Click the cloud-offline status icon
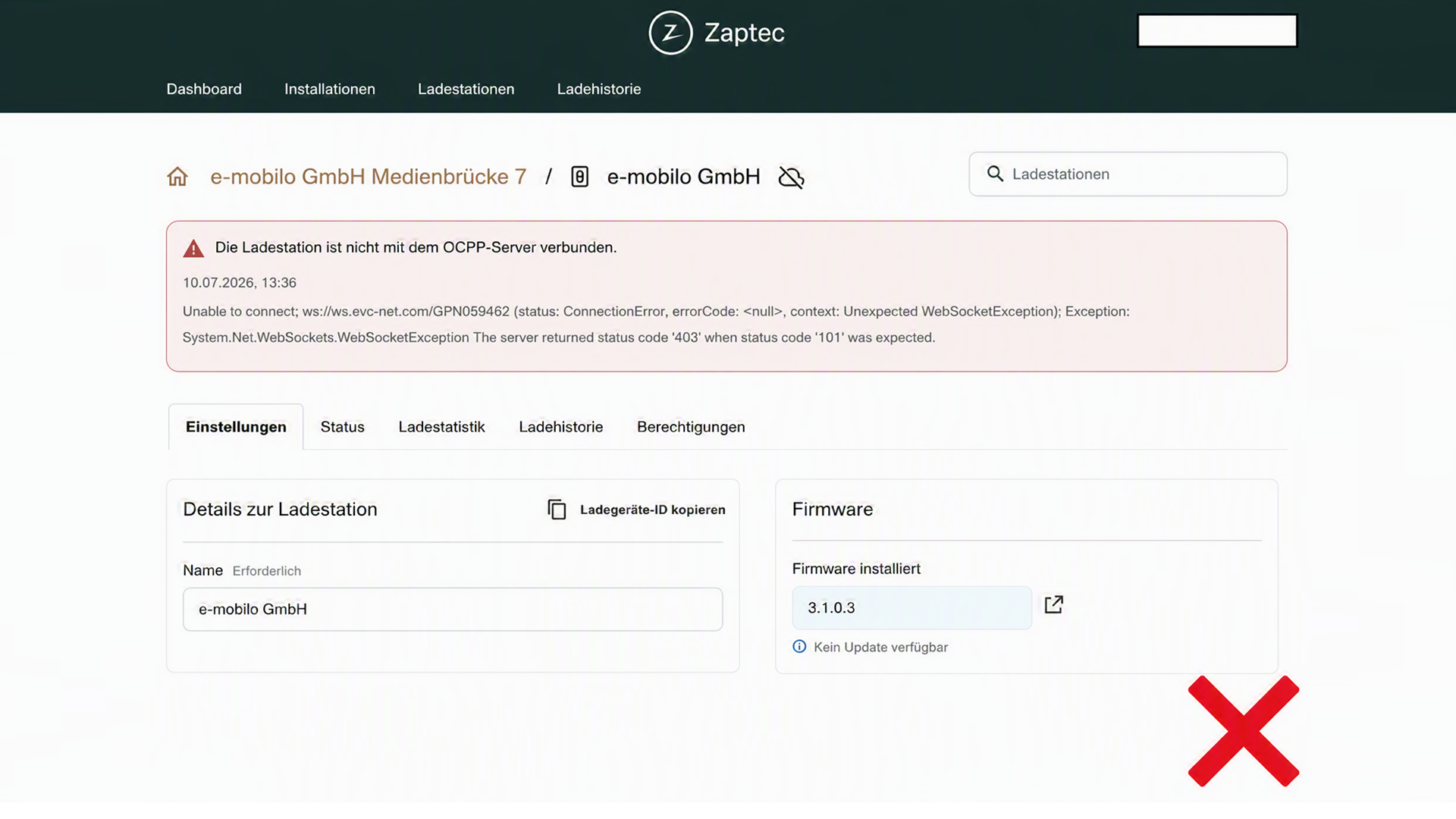This screenshot has height=819, width=1456. [x=791, y=177]
